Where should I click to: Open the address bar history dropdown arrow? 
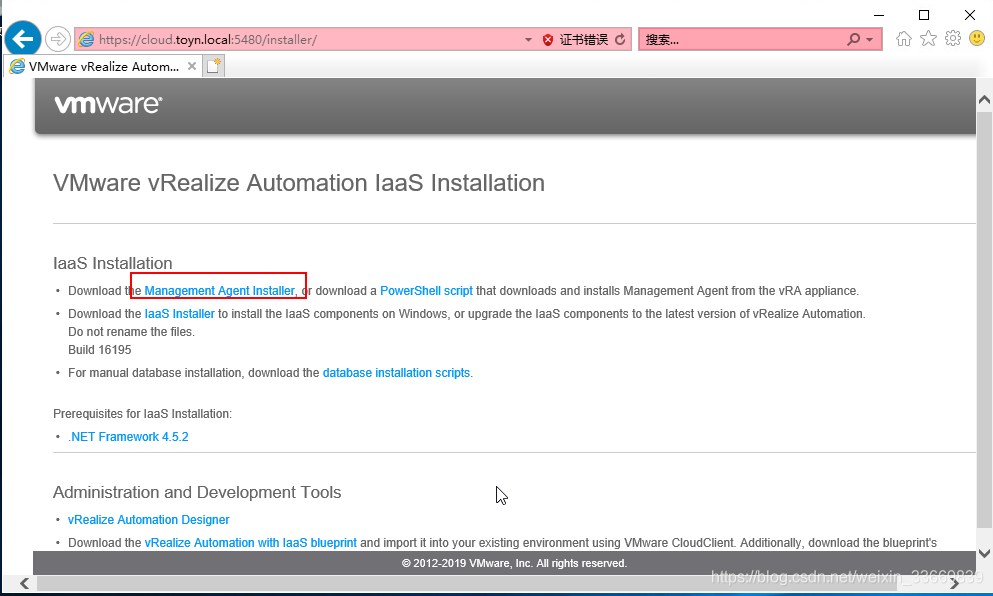coord(528,39)
